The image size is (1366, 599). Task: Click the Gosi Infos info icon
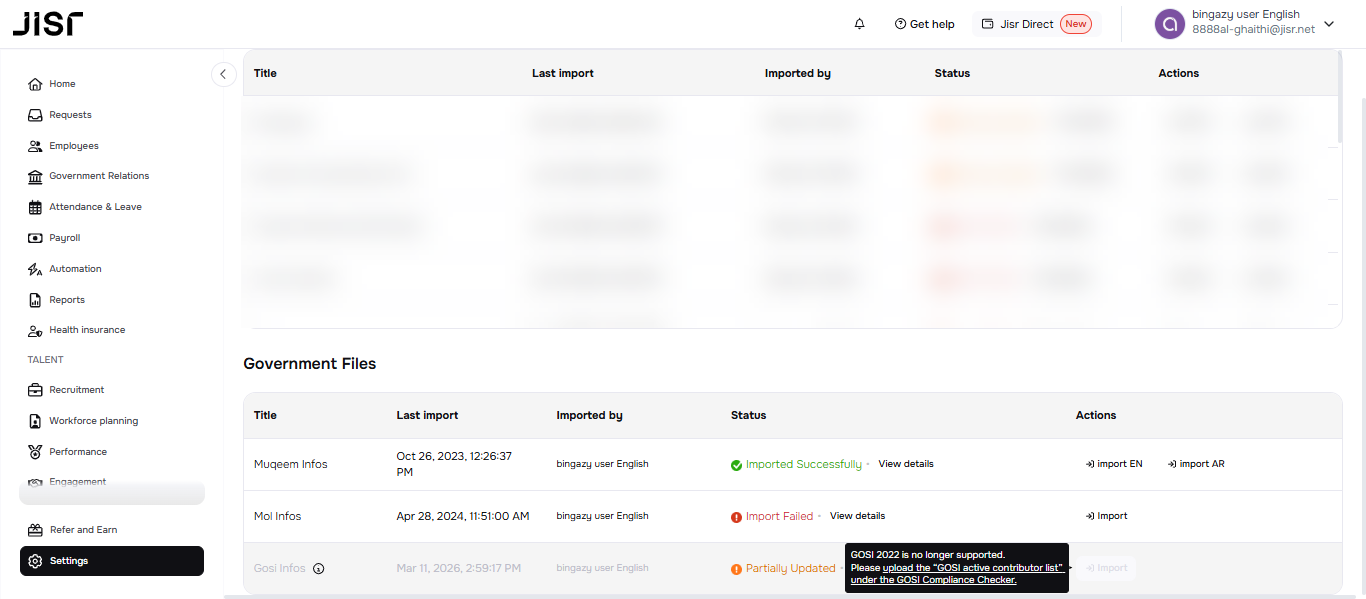[x=319, y=569]
